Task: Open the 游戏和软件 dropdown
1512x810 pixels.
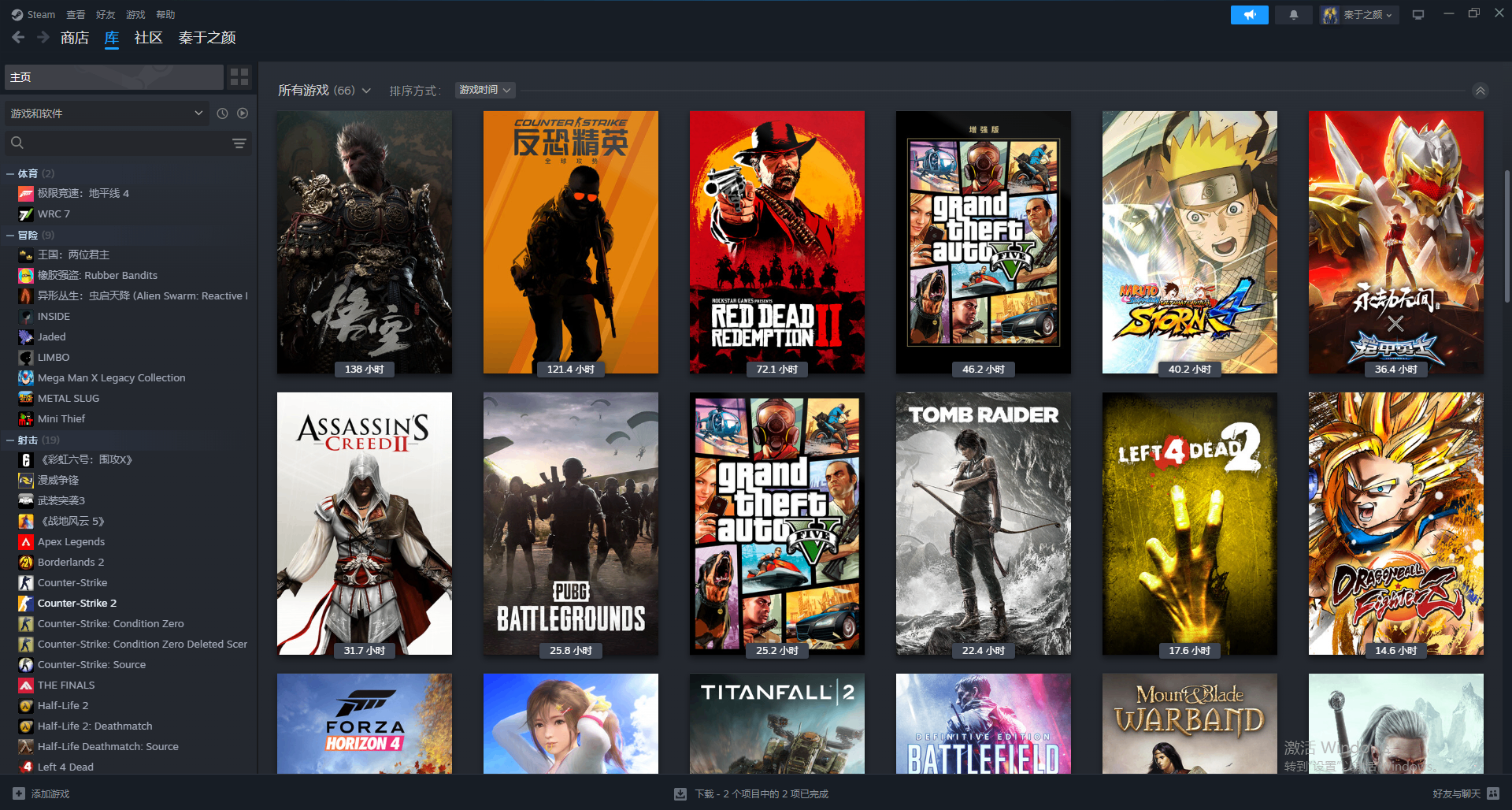Action: click(107, 113)
